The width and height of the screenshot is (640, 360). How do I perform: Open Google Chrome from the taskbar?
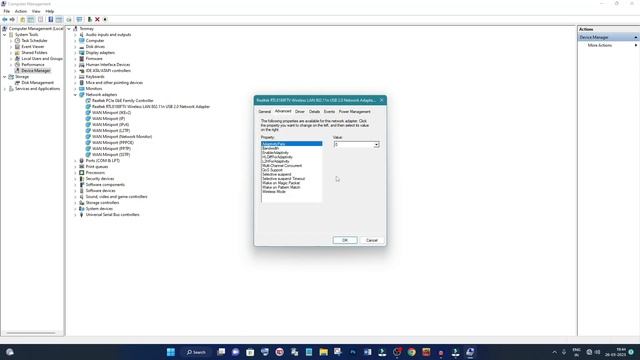411,352
